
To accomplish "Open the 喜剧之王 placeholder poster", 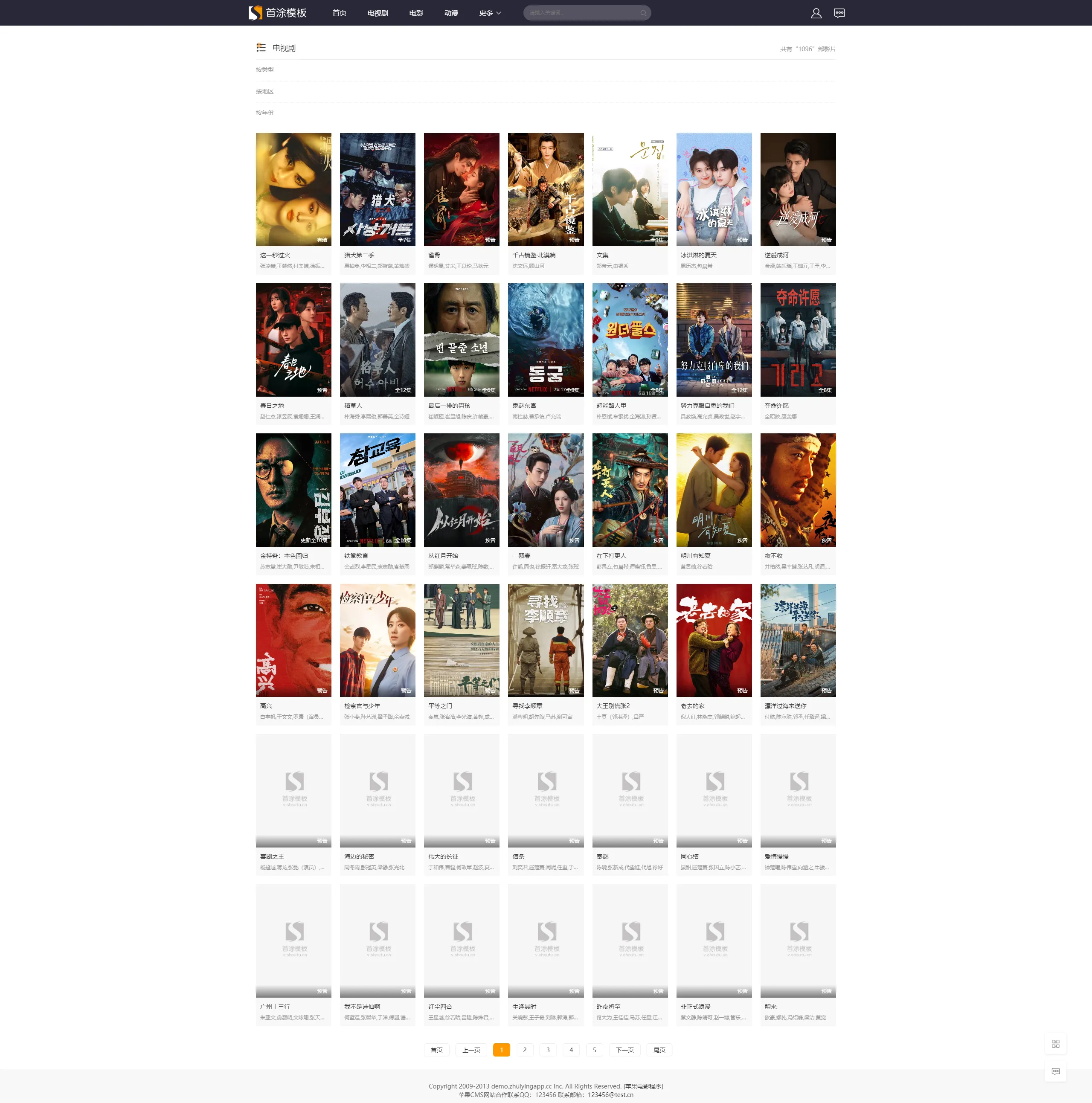I will 293,790.
